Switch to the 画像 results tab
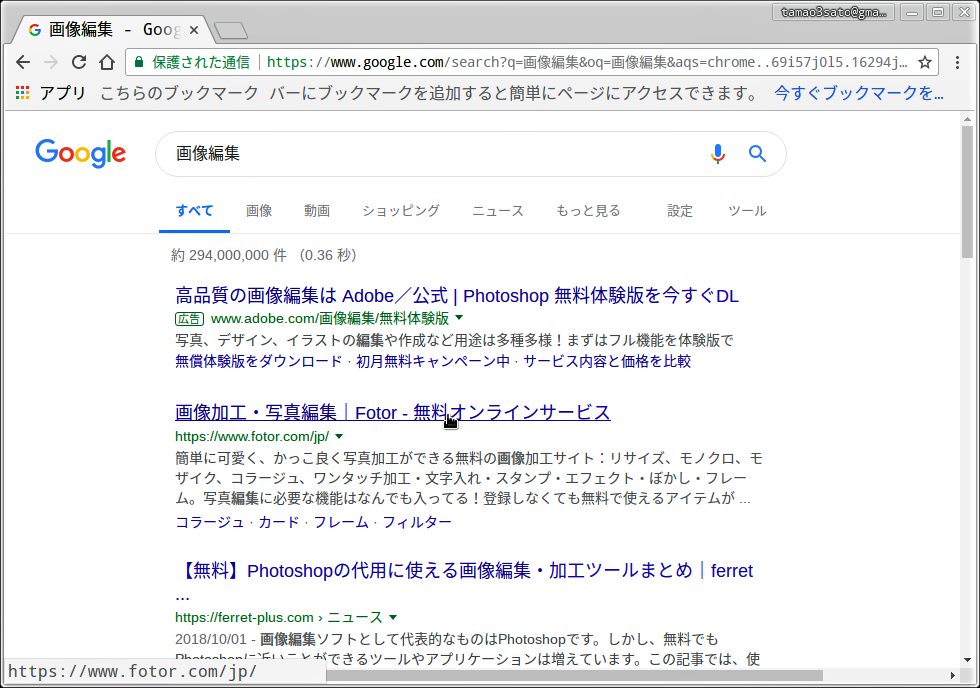The height and width of the screenshot is (688, 980). (259, 211)
